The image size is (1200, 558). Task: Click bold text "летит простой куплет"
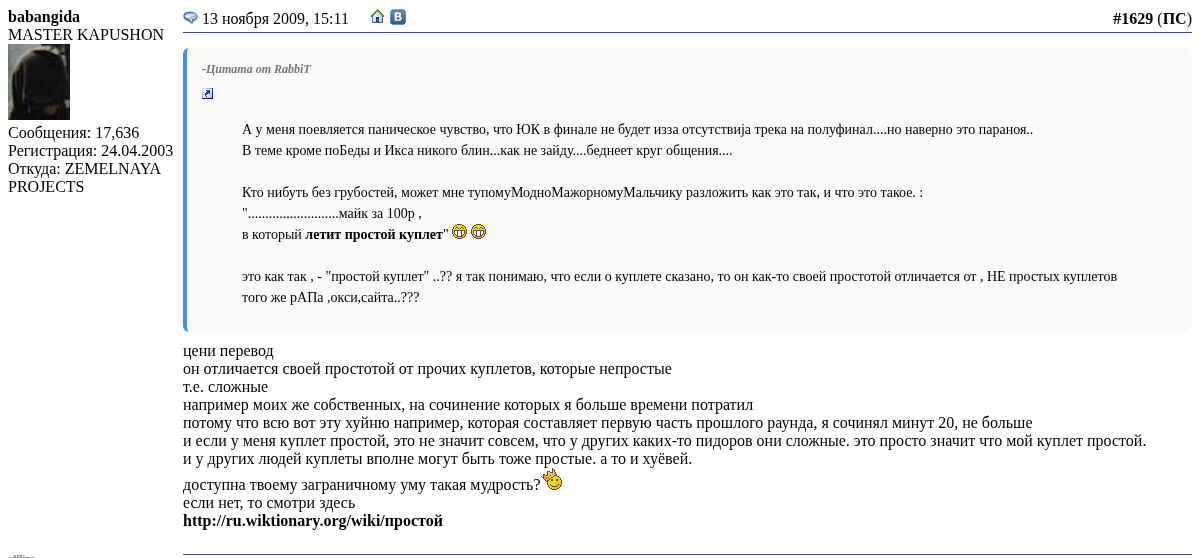pyautogui.click(x=374, y=234)
